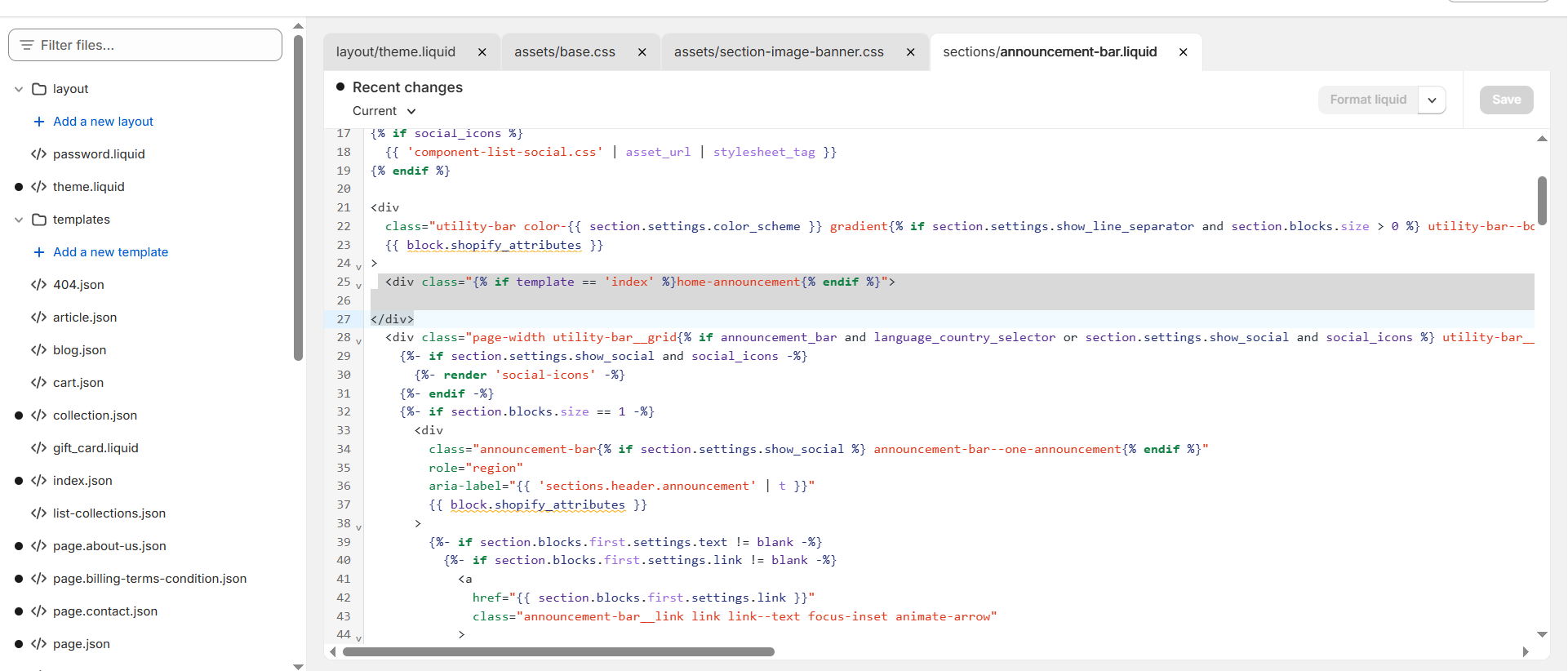The width and height of the screenshot is (1568, 671).
Task: Click the plus icon for new layout
Action: click(x=38, y=122)
